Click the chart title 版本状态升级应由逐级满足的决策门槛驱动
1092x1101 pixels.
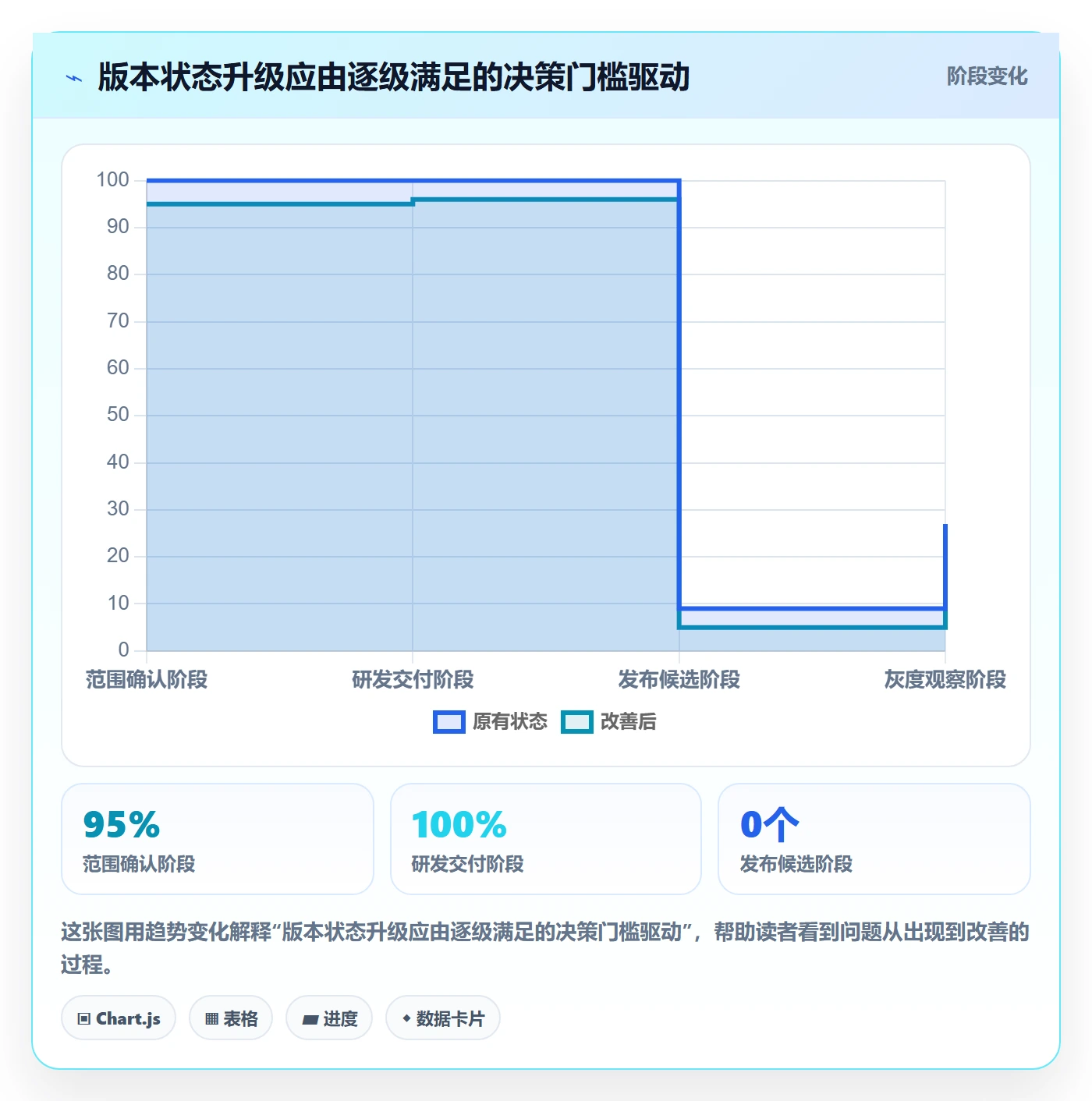(394, 77)
